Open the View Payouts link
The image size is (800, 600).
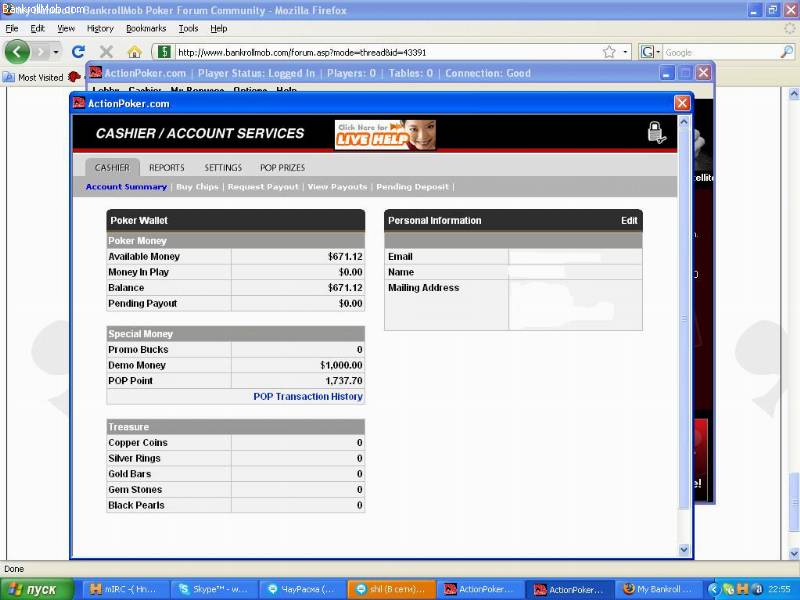(337, 187)
